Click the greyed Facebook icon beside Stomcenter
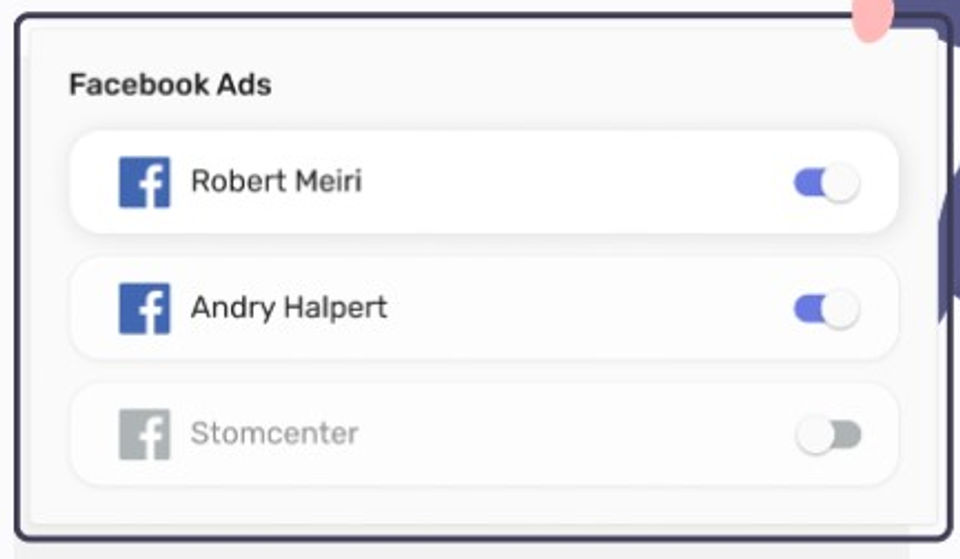 click(144, 435)
